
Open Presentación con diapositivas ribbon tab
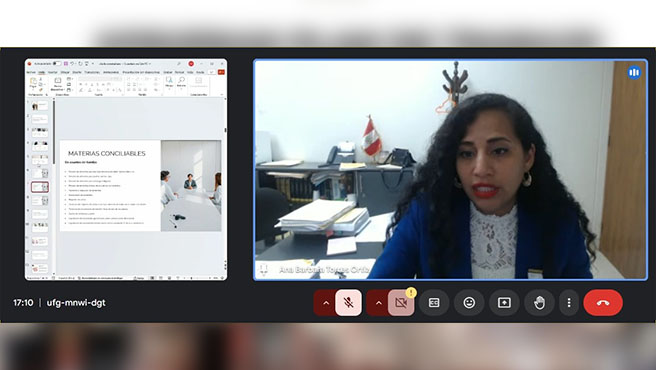[141, 72]
